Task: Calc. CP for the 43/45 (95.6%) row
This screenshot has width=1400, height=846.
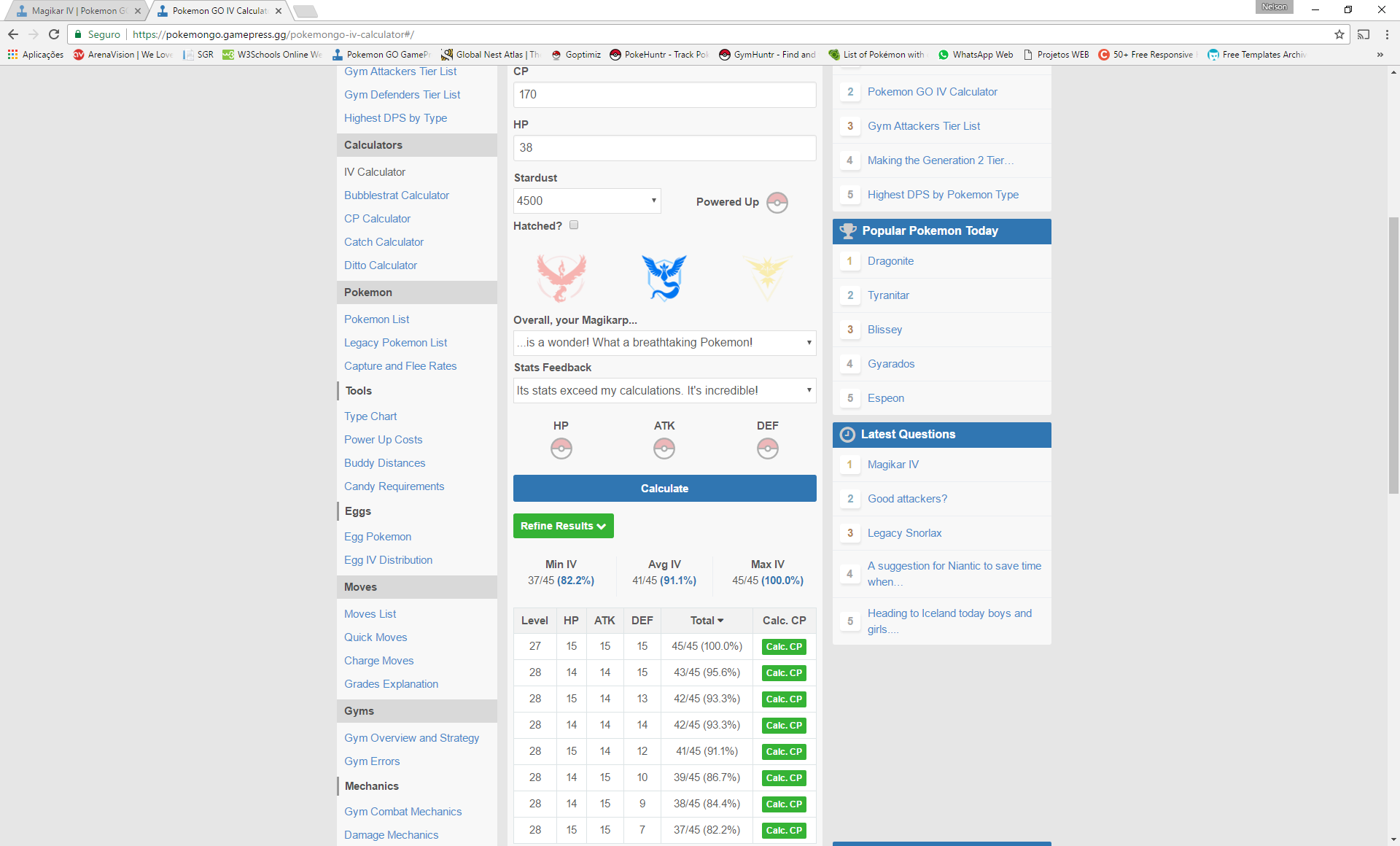Action: [784, 673]
